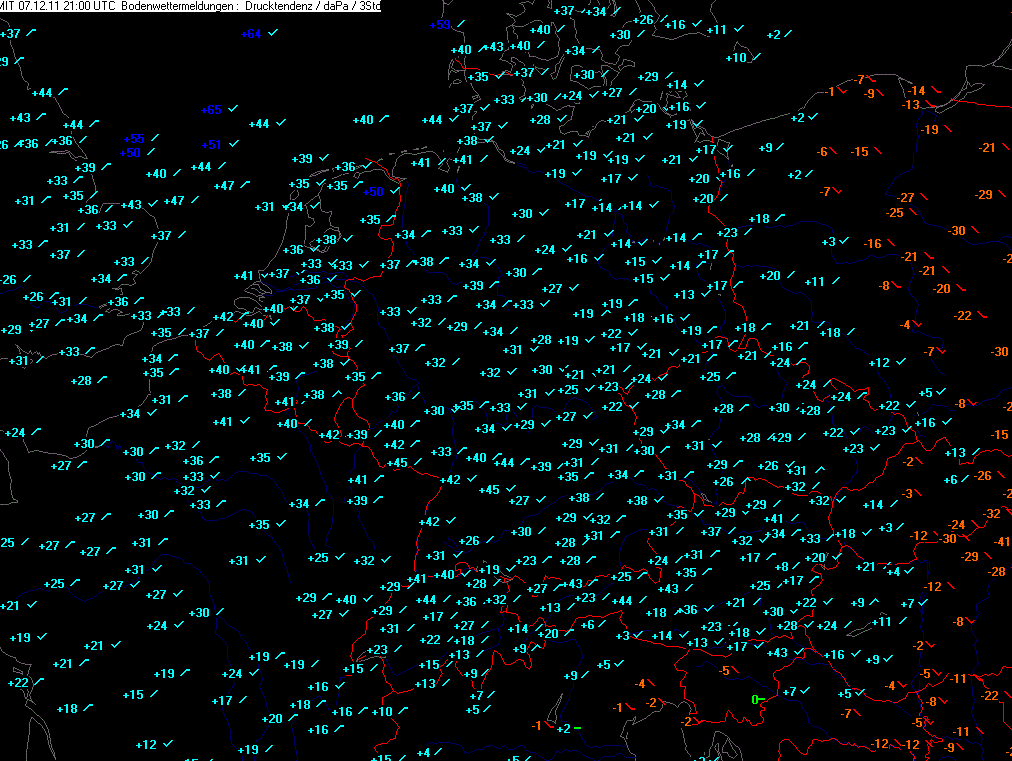Click the Bodenwettermeldungen title text

click(187, 7)
